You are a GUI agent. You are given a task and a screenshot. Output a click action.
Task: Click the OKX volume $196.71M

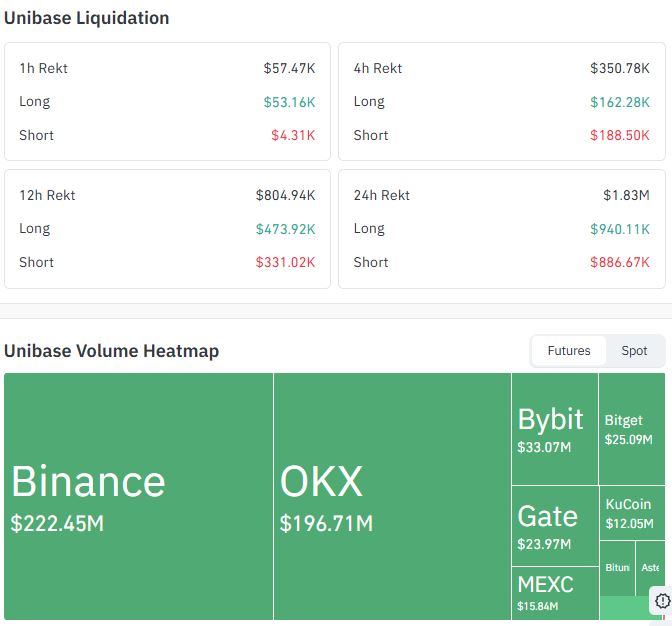pos(326,523)
